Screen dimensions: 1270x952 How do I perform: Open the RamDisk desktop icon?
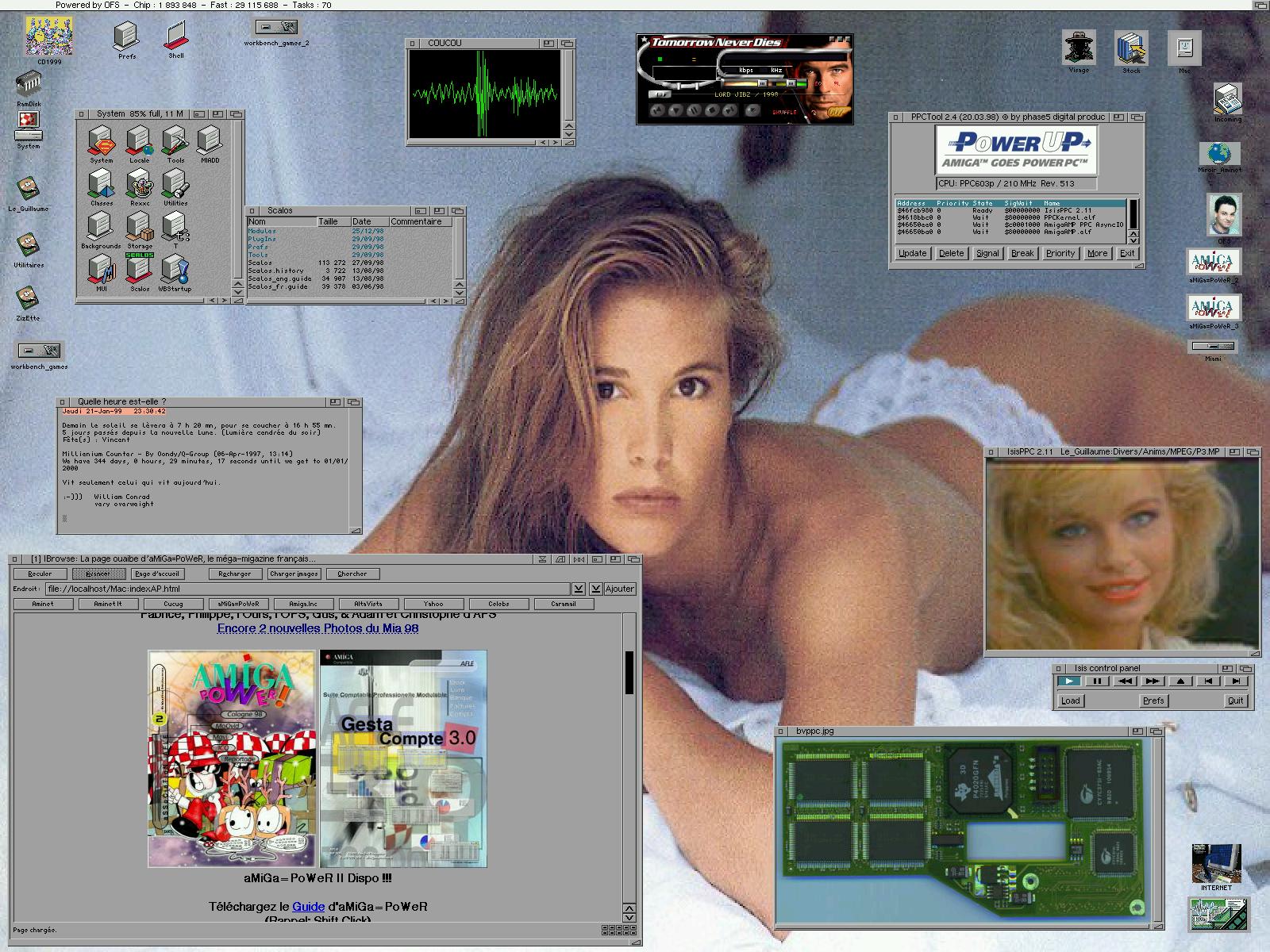29,84
